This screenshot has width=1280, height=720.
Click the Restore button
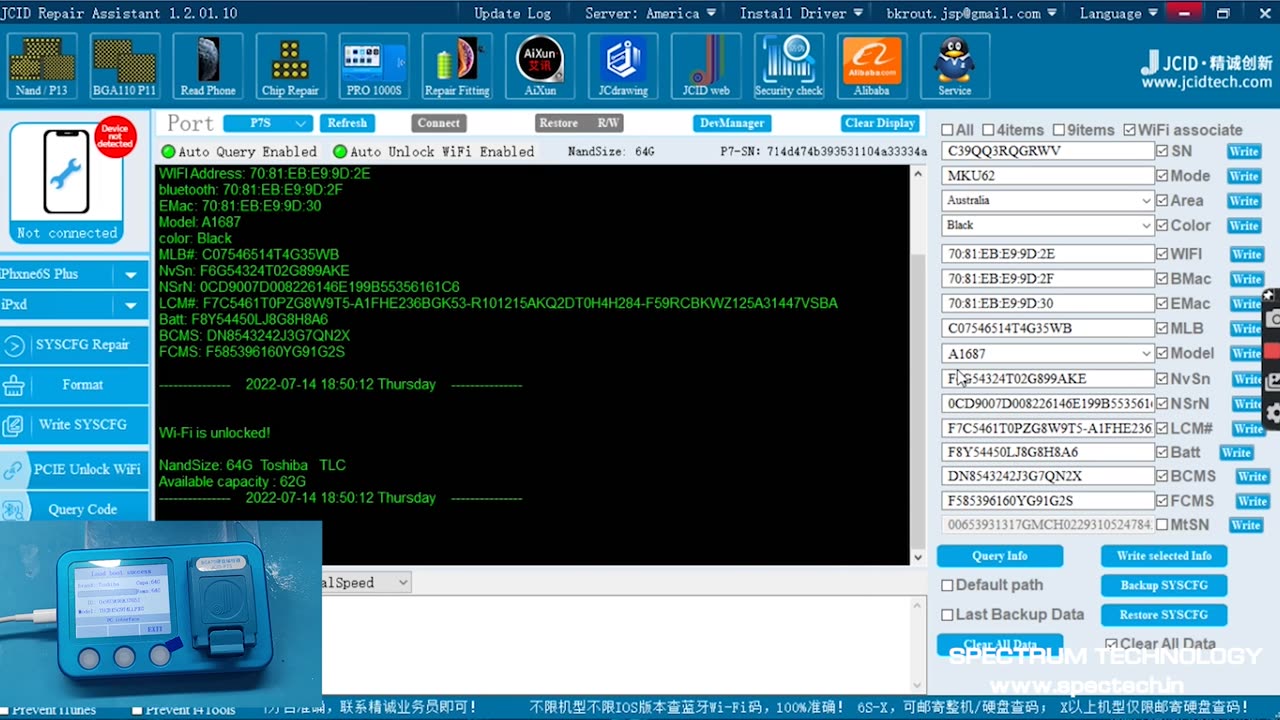tap(559, 123)
